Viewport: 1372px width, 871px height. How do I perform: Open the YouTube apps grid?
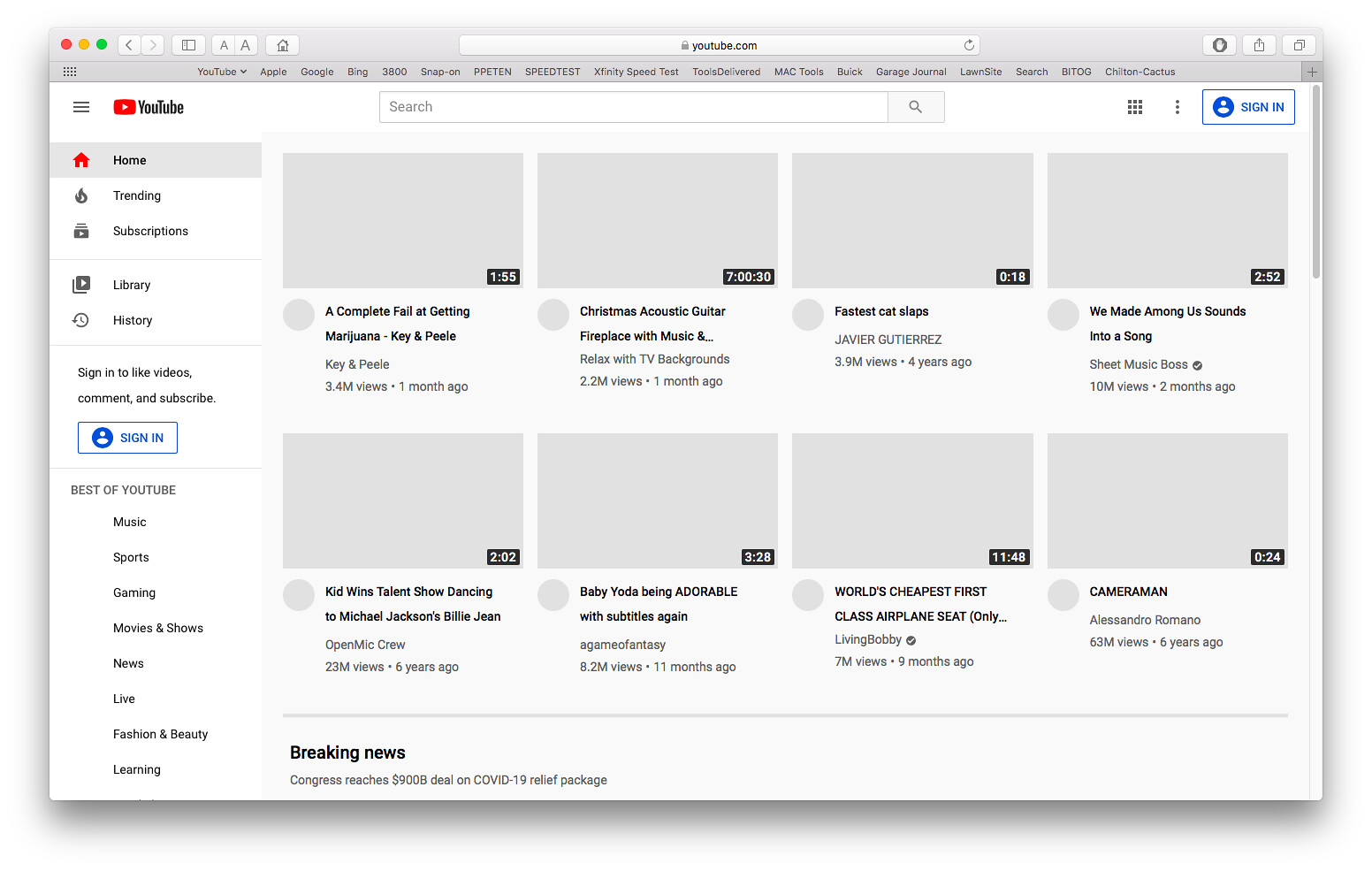[x=1135, y=107]
